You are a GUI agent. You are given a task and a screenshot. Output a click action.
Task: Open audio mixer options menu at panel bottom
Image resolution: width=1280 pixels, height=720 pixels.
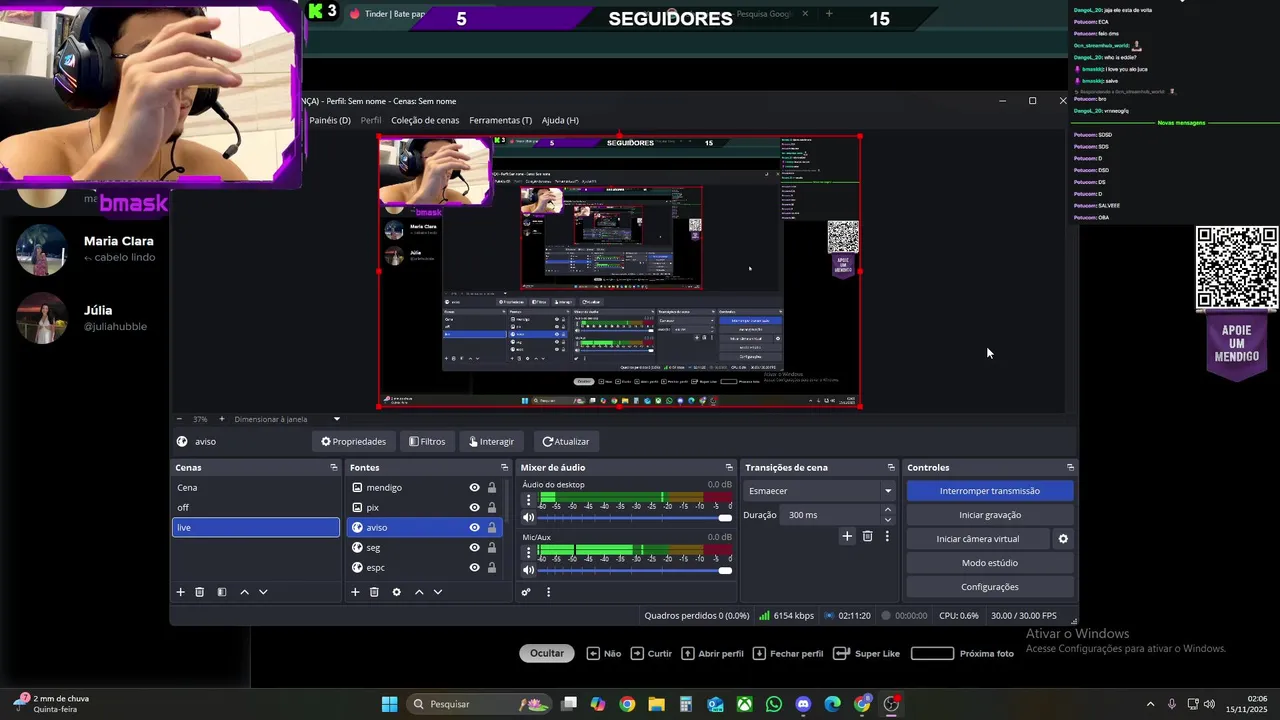click(548, 592)
